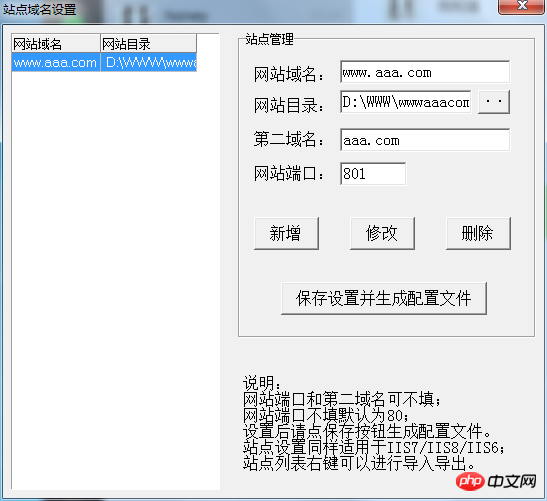Close the 站点域名设置 dialog
547x501 pixels.
[522, 6]
